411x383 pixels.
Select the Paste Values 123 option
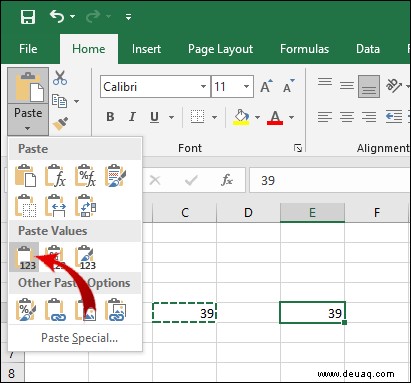click(25, 257)
